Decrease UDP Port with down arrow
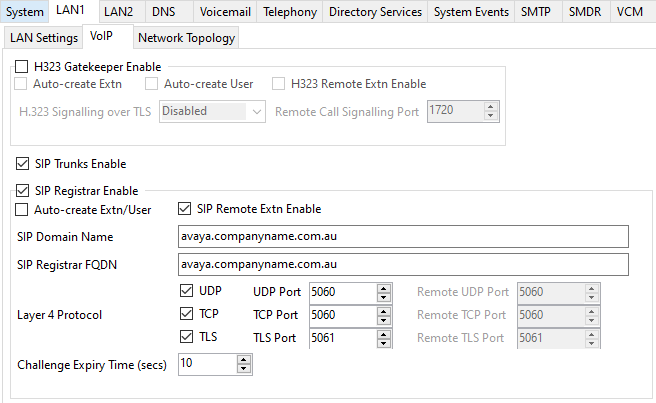Screen dimensions: 656x403 click(384, 297)
